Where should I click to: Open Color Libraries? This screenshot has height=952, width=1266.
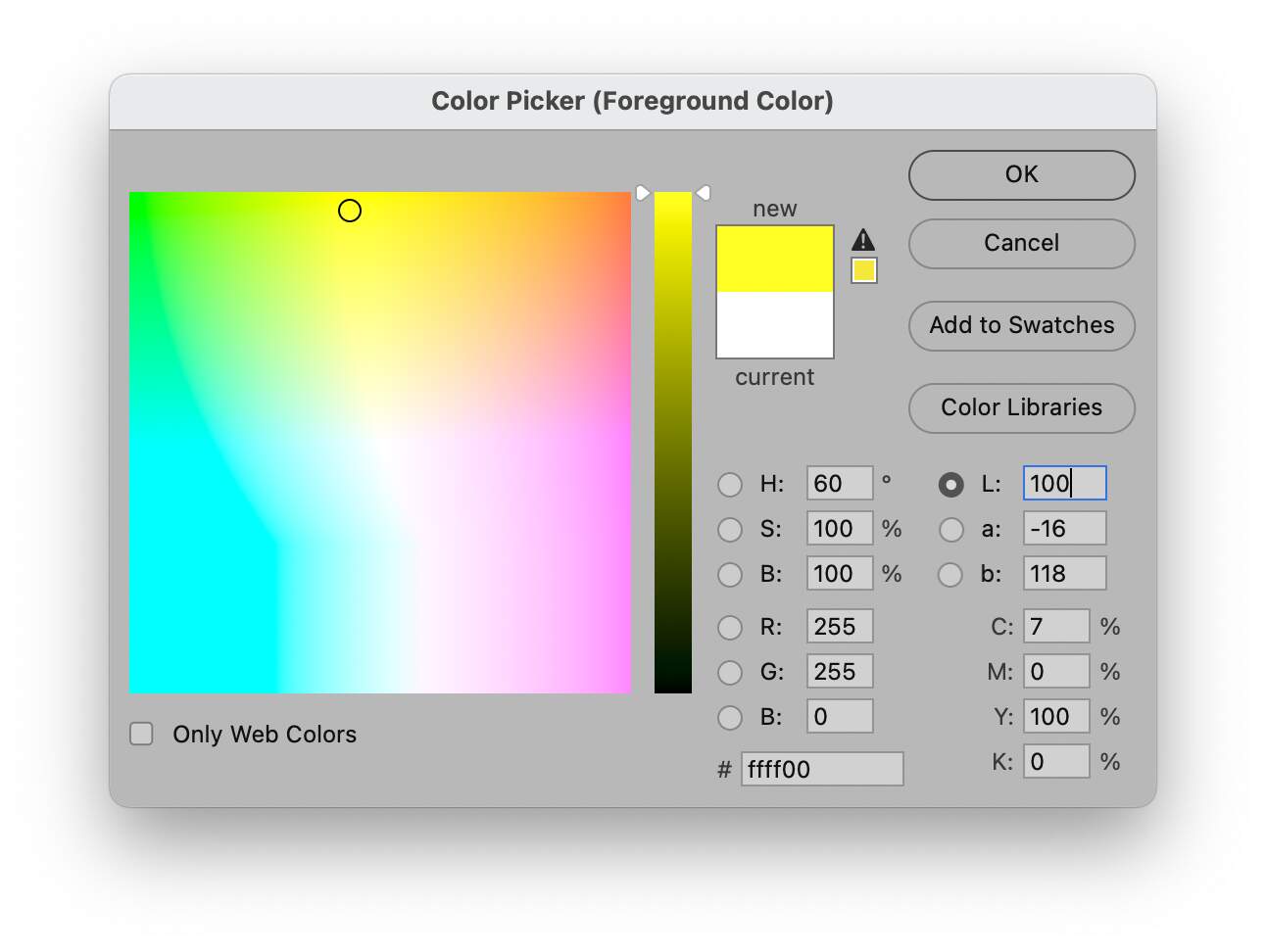click(1021, 407)
